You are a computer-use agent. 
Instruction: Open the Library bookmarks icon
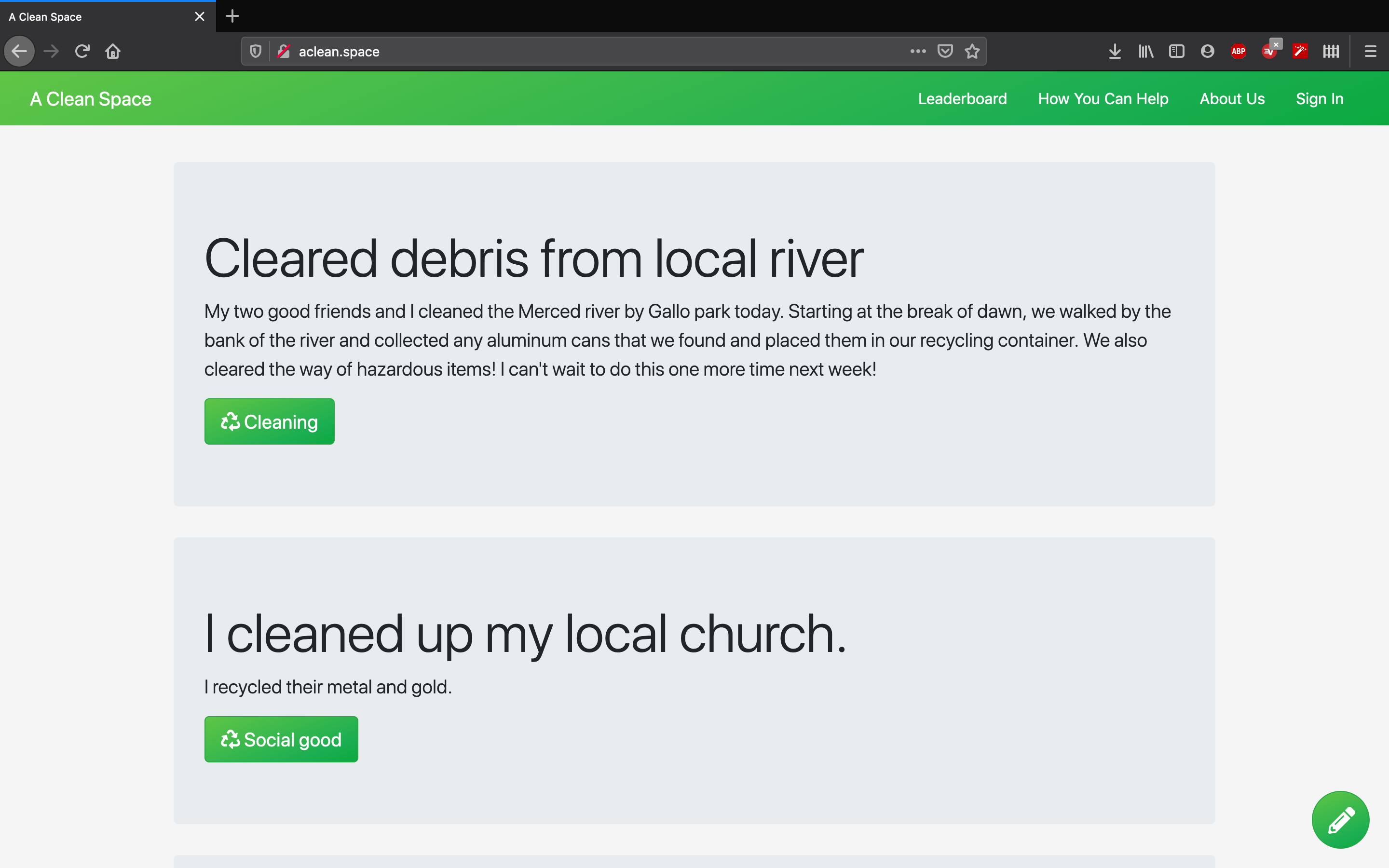click(x=1145, y=52)
